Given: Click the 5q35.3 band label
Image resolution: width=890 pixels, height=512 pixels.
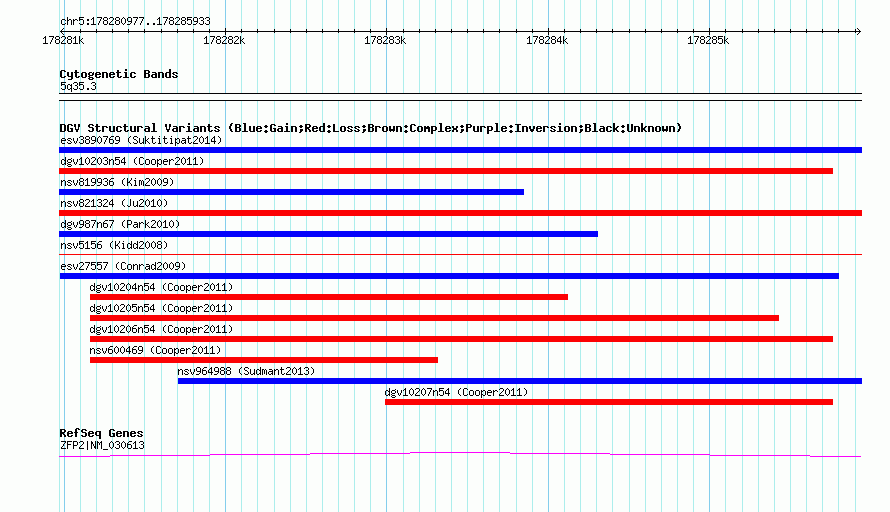Looking at the screenshot, I should coord(78,86).
